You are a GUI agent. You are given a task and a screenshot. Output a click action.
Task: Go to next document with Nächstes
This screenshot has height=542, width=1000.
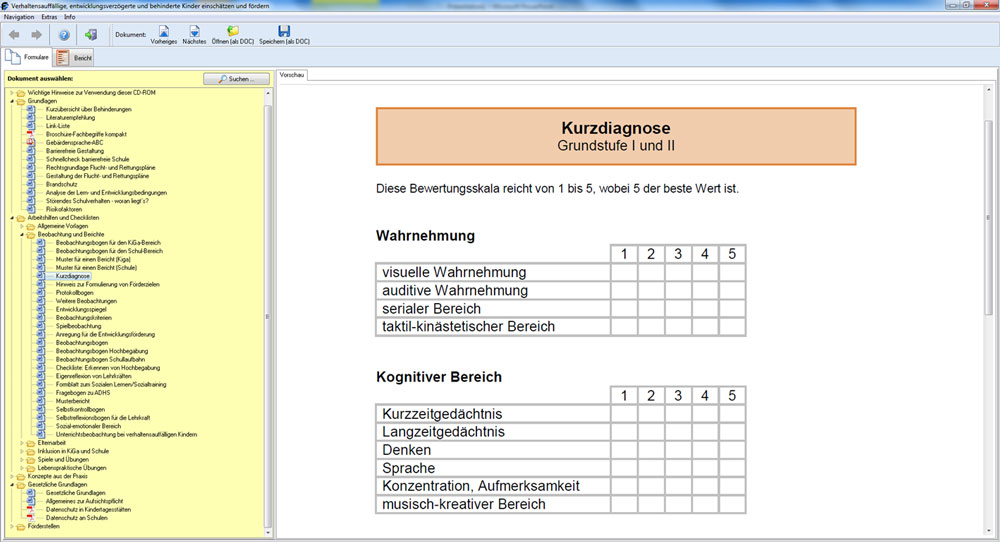point(194,35)
